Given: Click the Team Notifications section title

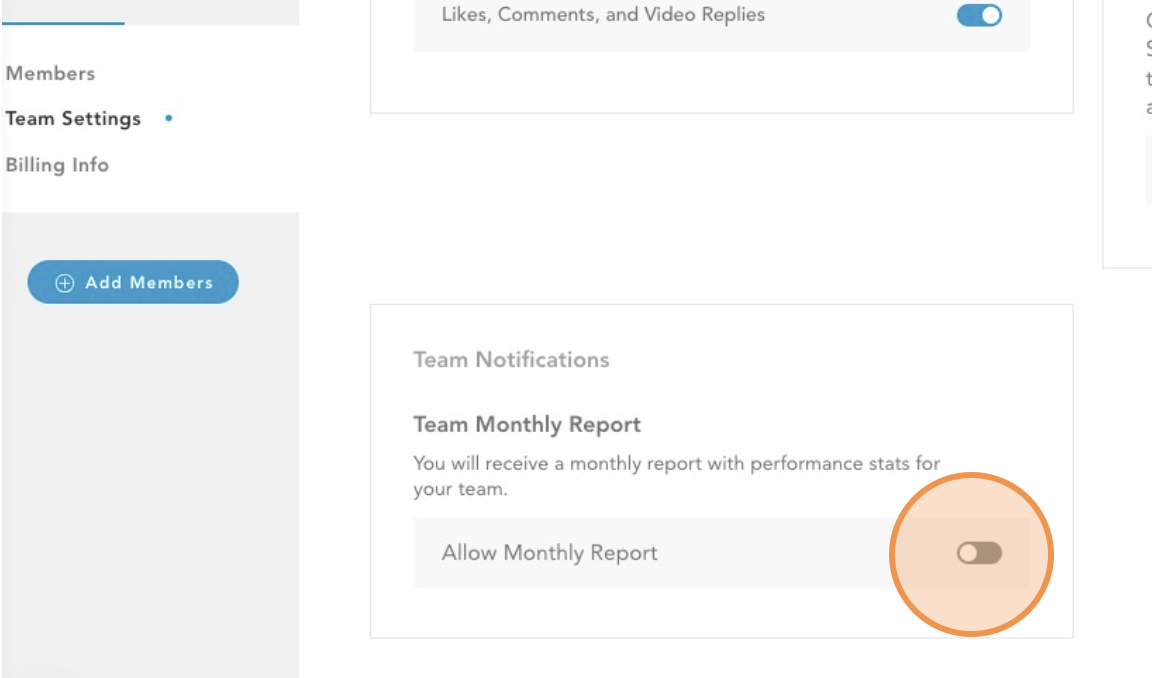Looking at the screenshot, I should click(x=511, y=359).
